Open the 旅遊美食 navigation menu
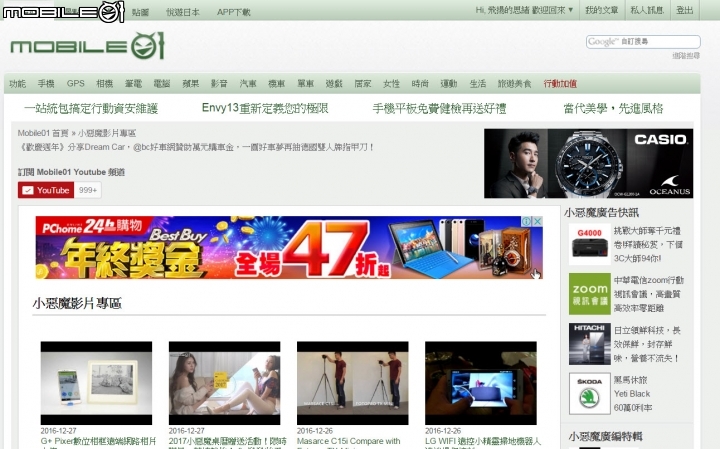Image resolution: width=720 pixels, height=449 pixels. (x=514, y=84)
